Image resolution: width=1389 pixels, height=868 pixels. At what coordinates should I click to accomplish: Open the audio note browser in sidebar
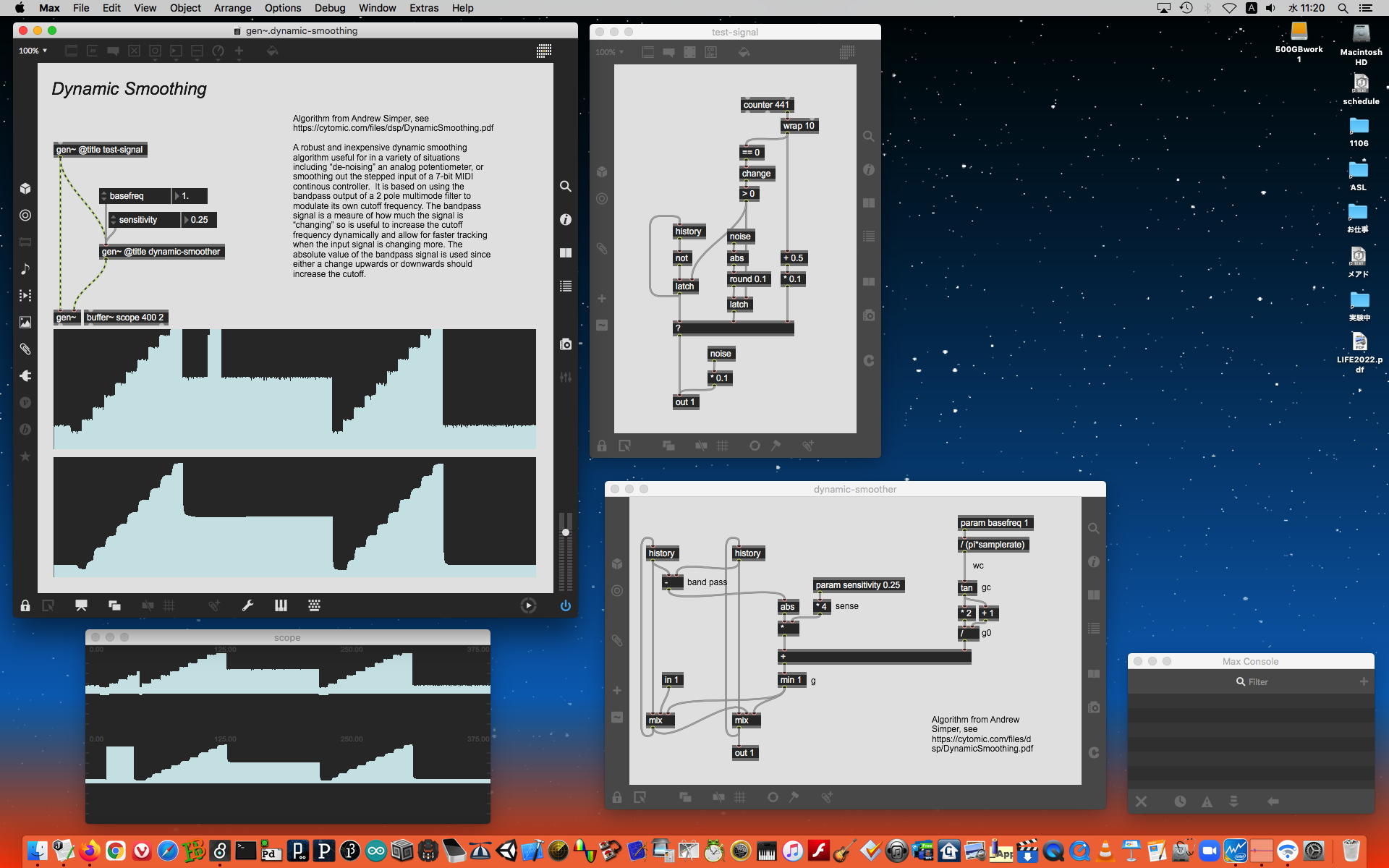pos(25,268)
